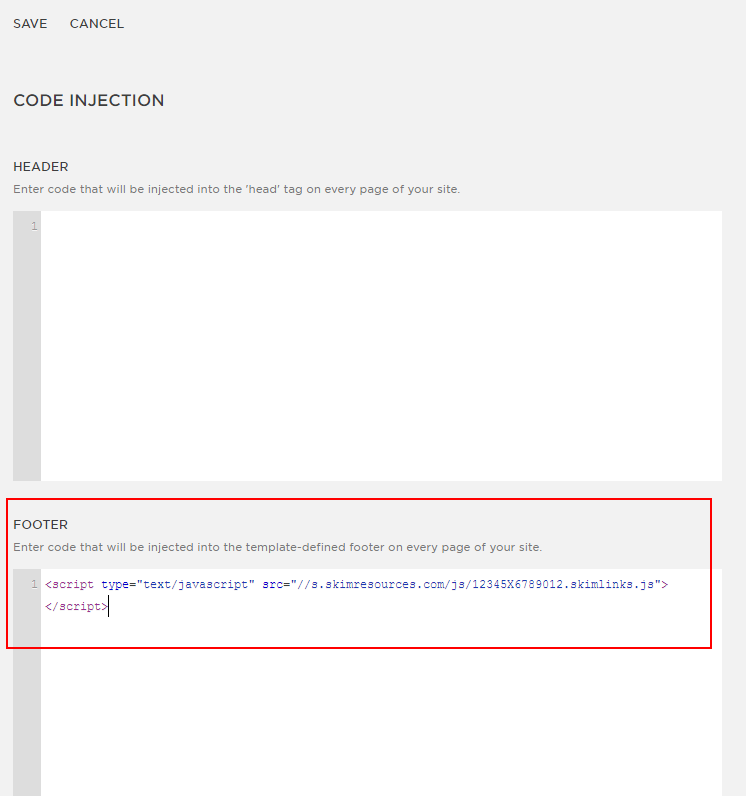746x796 pixels.
Task: Click the CANCEL button
Action: [96, 24]
